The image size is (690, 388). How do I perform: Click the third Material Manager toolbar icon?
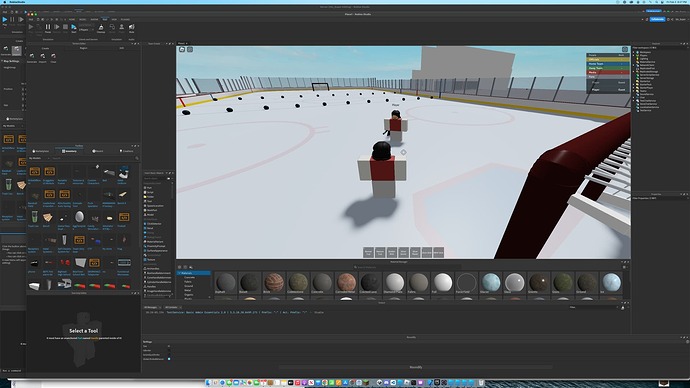pyautogui.click(x=191, y=267)
